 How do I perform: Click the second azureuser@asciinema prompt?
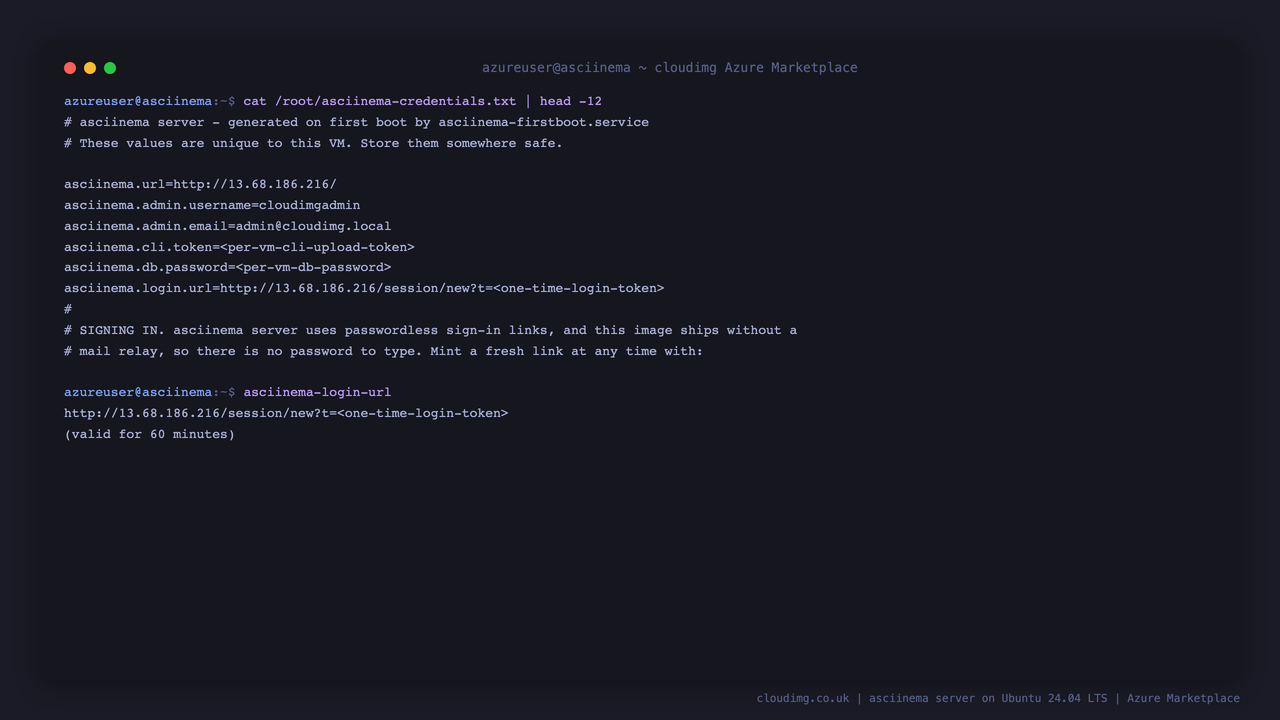(149, 392)
